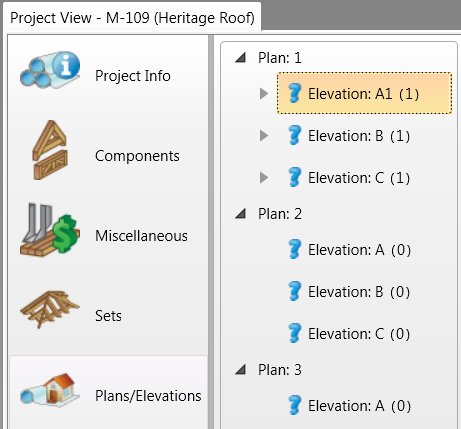Image resolution: width=461 pixels, height=429 pixels.
Task: Select the Sets roof frame icon
Action: click(50, 309)
